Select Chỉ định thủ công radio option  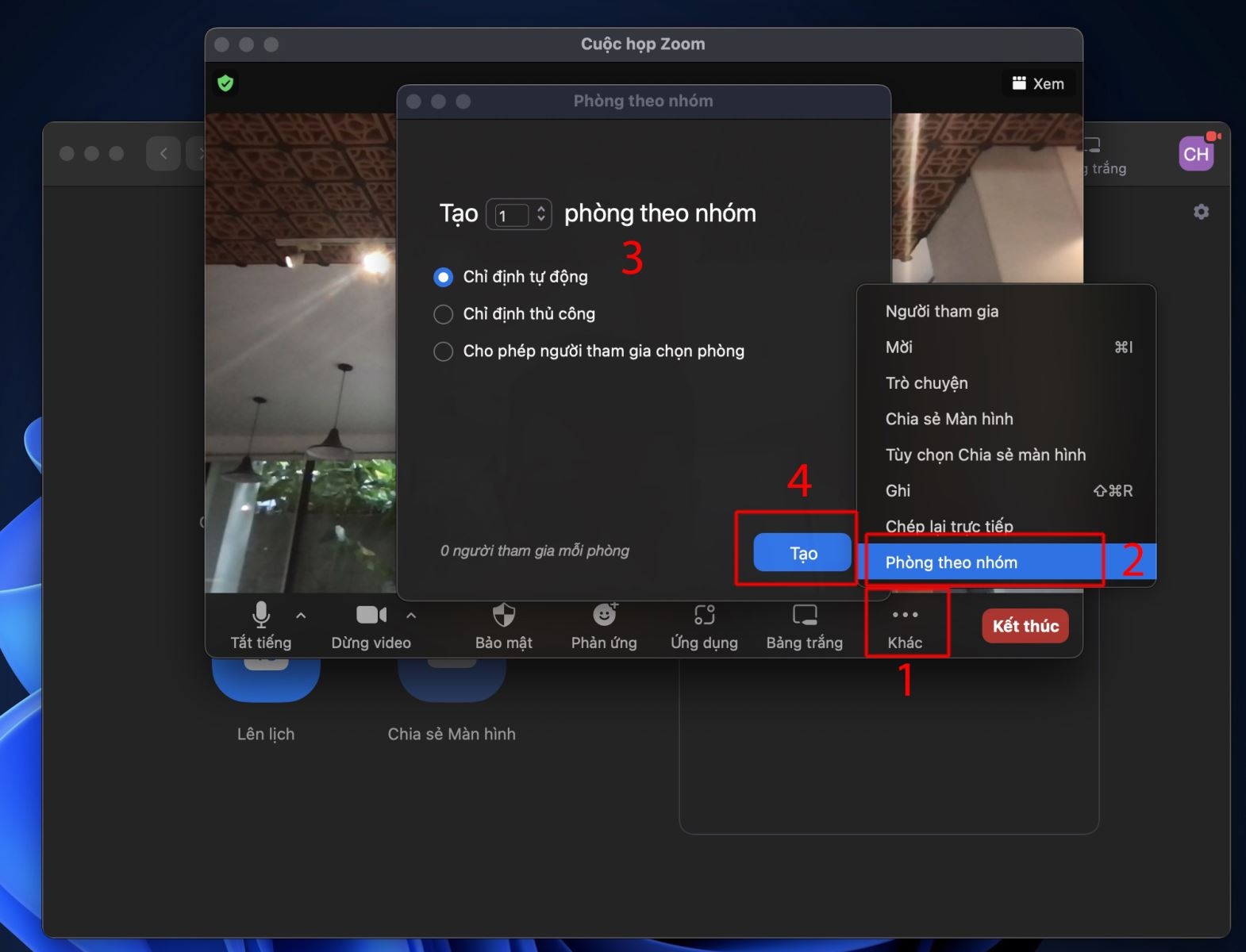[444, 314]
